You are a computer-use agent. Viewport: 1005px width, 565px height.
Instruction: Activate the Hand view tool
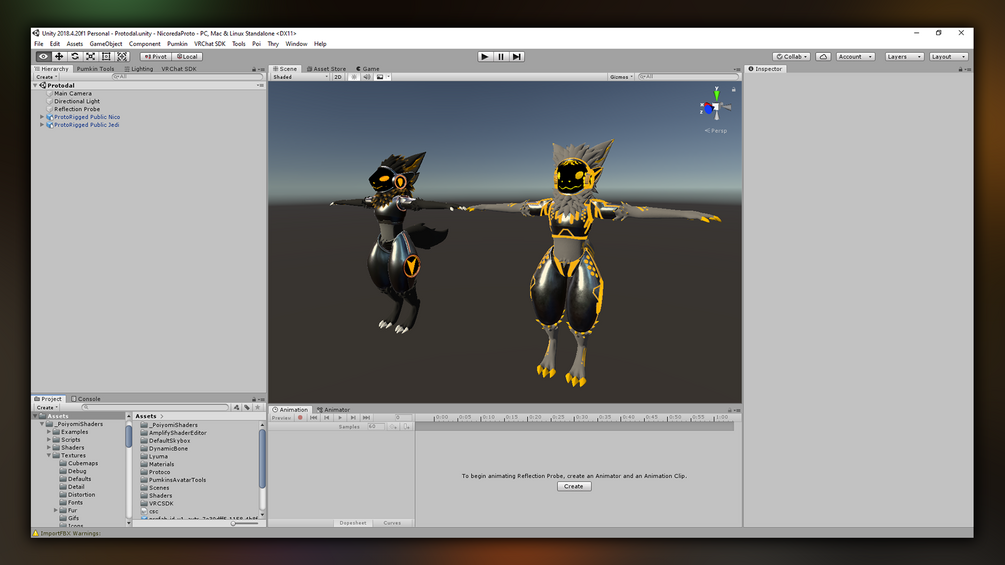[x=43, y=56]
